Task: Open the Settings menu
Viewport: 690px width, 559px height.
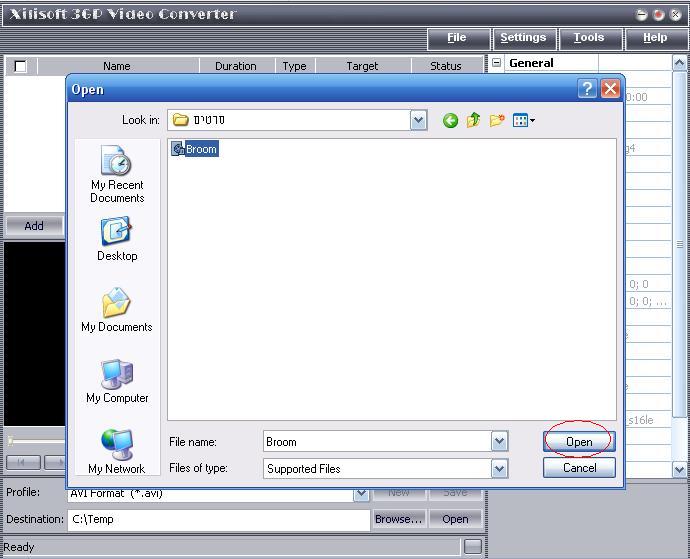Action: tap(523, 38)
